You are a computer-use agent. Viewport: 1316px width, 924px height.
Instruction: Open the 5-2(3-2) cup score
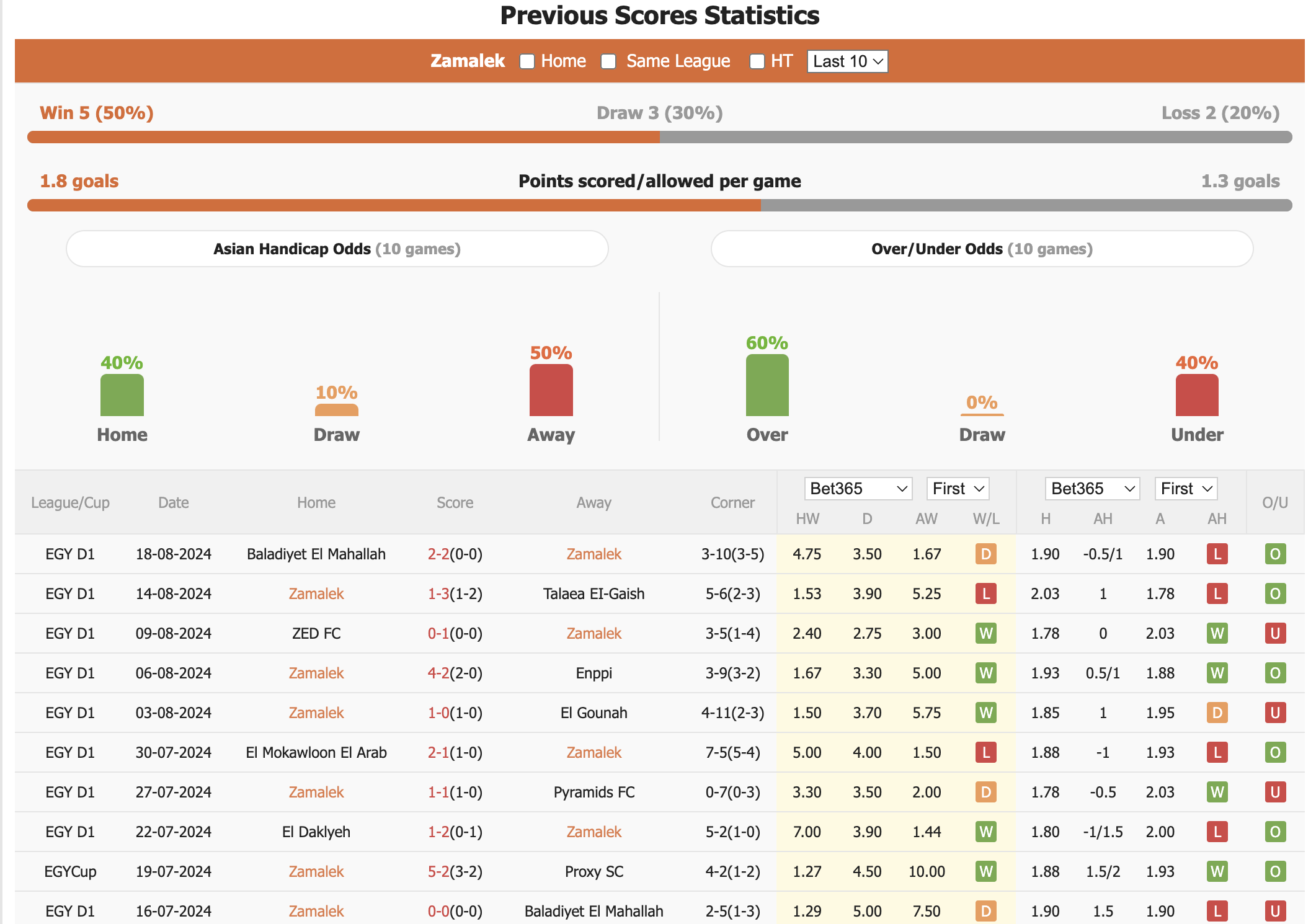click(455, 871)
